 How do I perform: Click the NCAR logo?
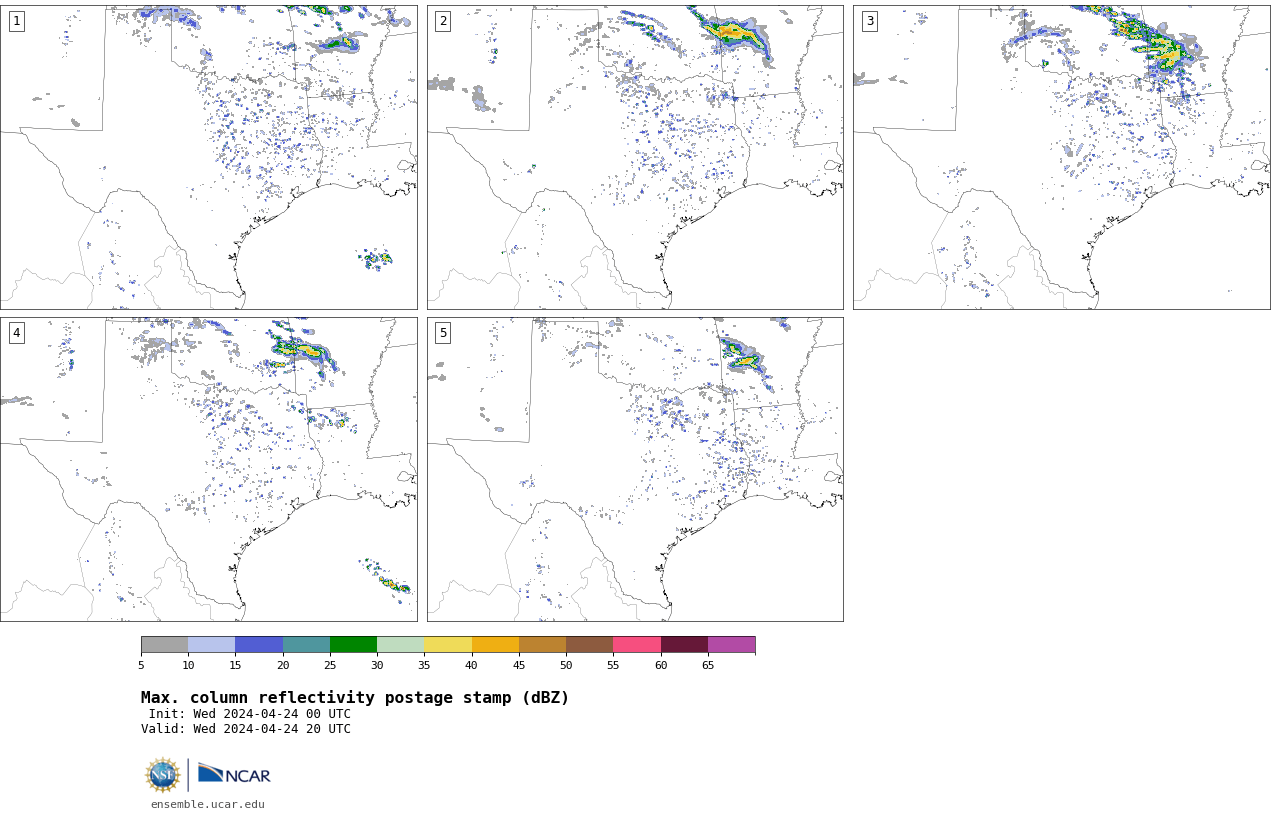pyautogui.click(x=234, y=774)
